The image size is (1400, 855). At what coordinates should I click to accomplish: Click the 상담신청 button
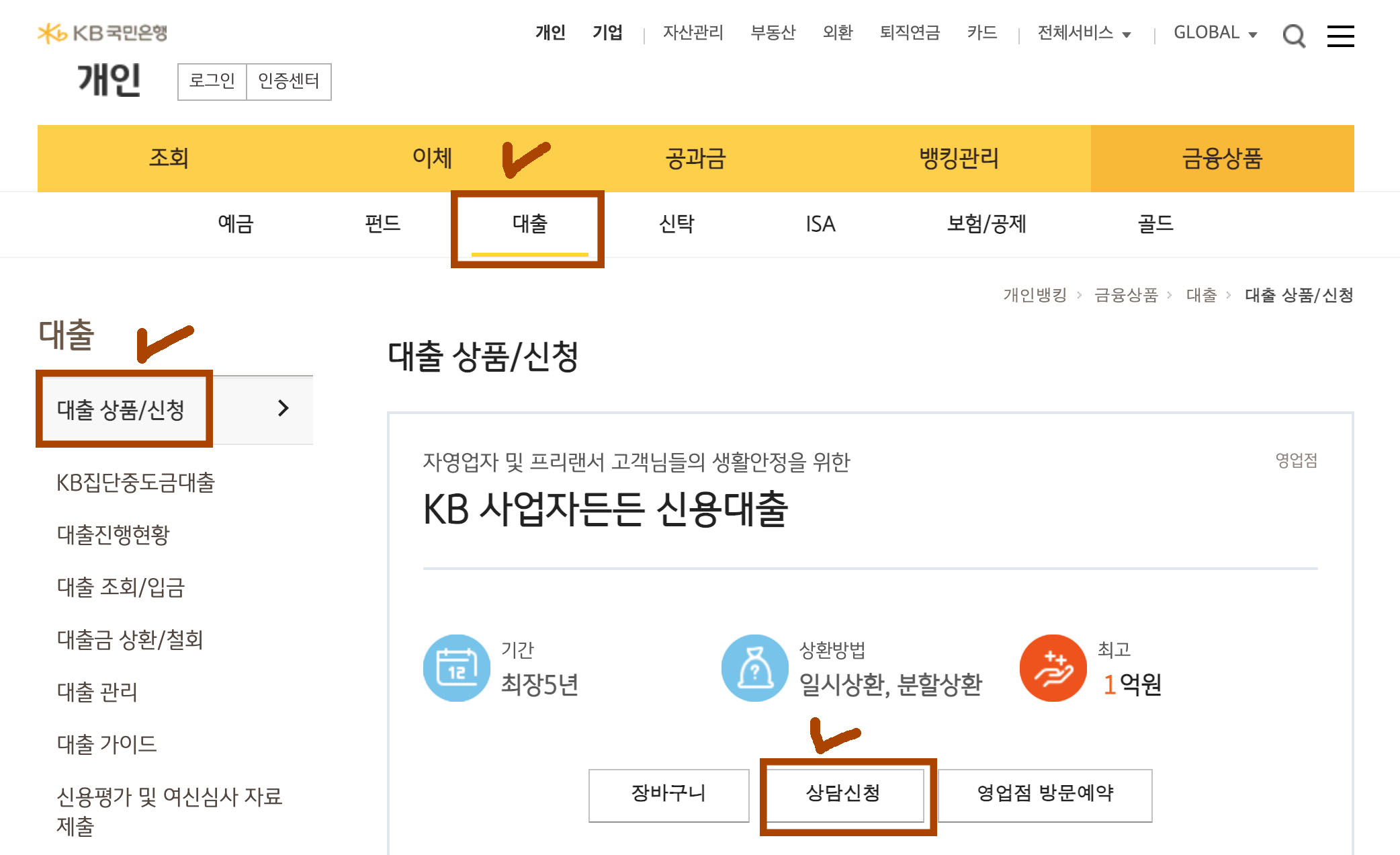pos(844,795)
